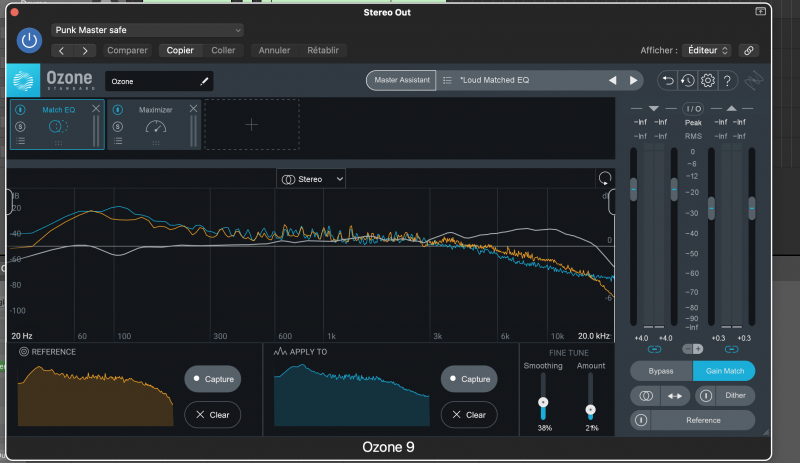Expand the Stereo channel mode dropdown
Viewport: 800px width, 463px height.
[x=312, y=179]
